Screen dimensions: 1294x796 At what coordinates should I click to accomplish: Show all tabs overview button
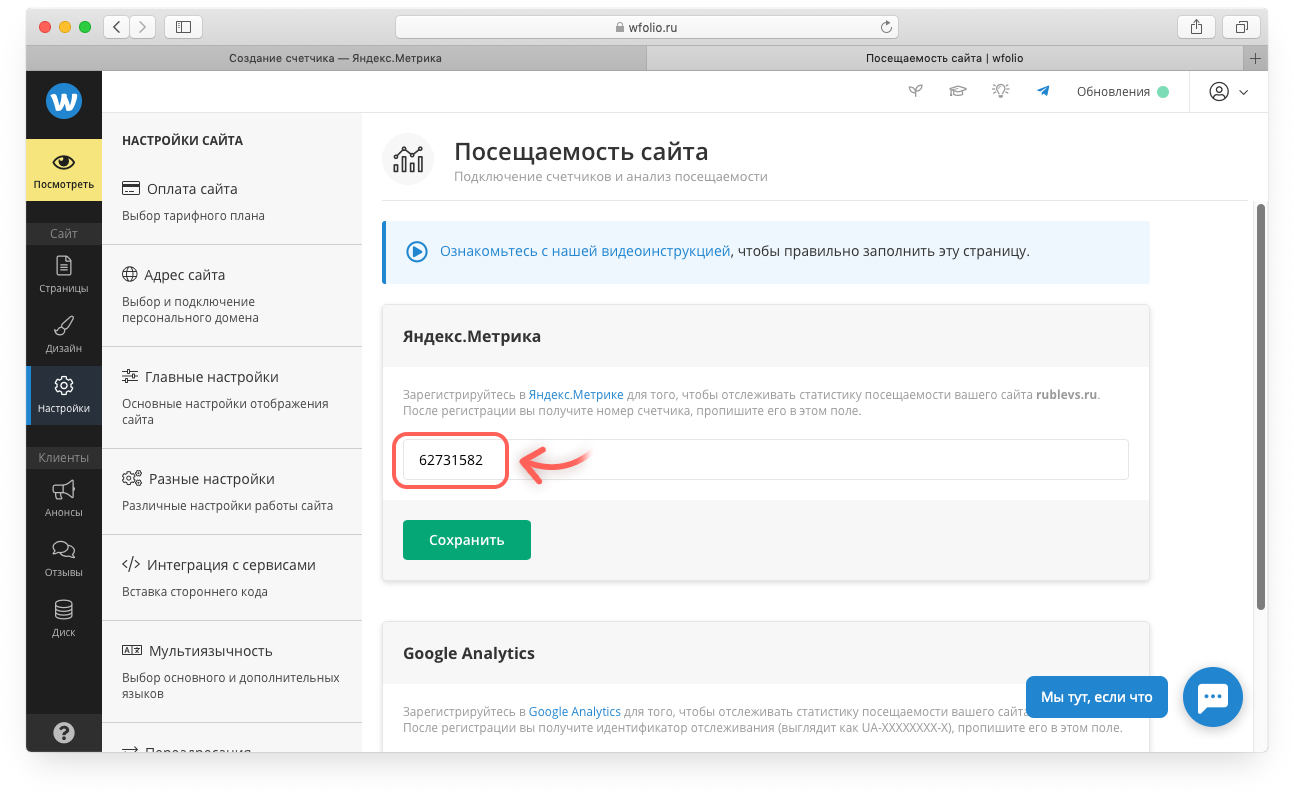tap(1241, 27)
